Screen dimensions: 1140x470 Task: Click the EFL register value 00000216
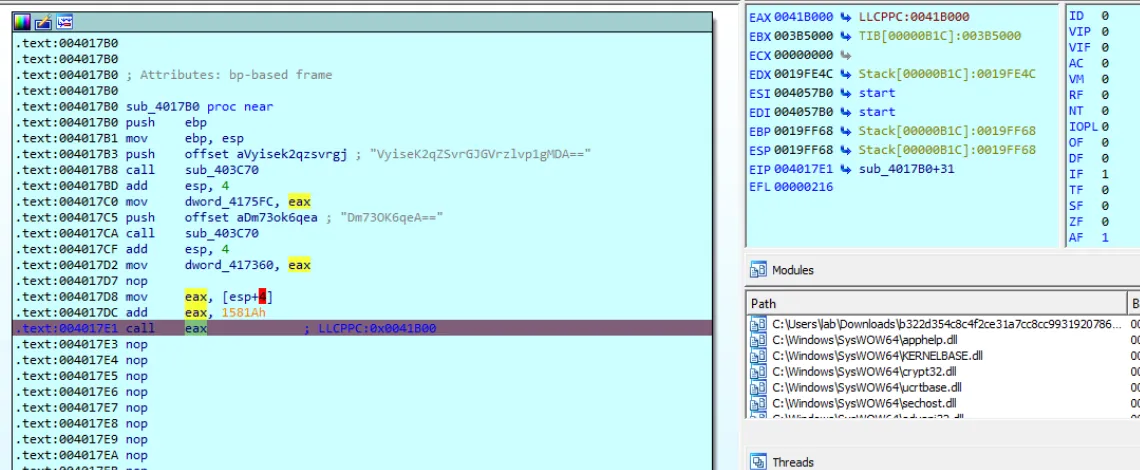coord(804,187)
